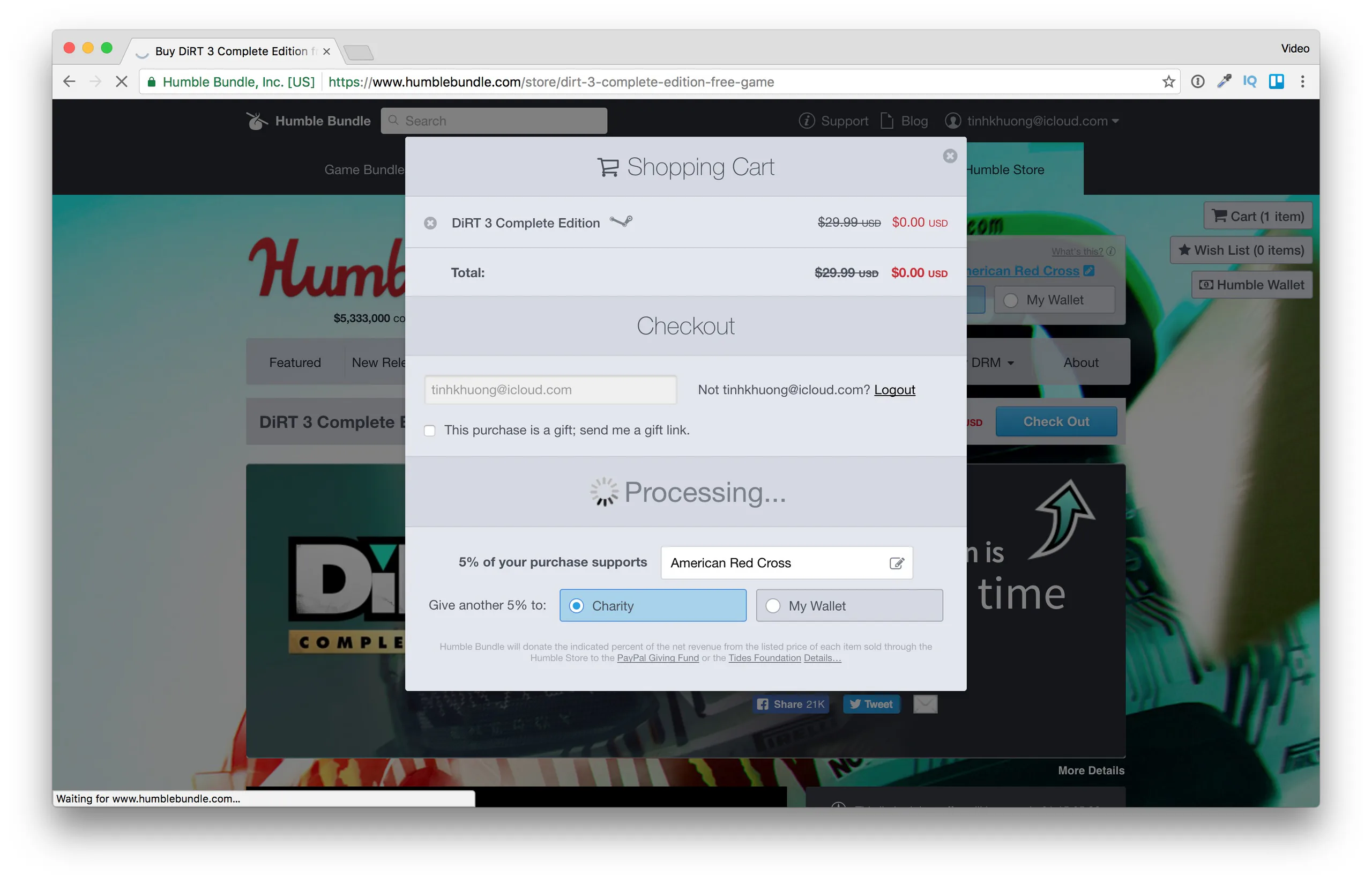Open the Featured store section
Image resolution: width=1372 pixels, height=882 pixels.
[295, 362]
